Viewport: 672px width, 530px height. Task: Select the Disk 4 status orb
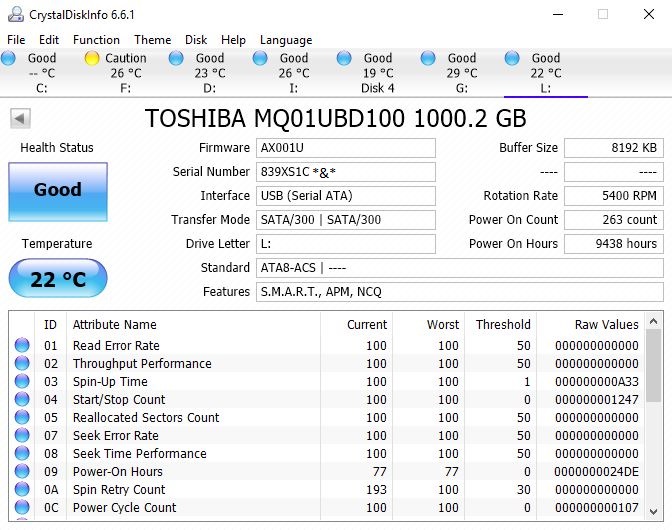344,58
